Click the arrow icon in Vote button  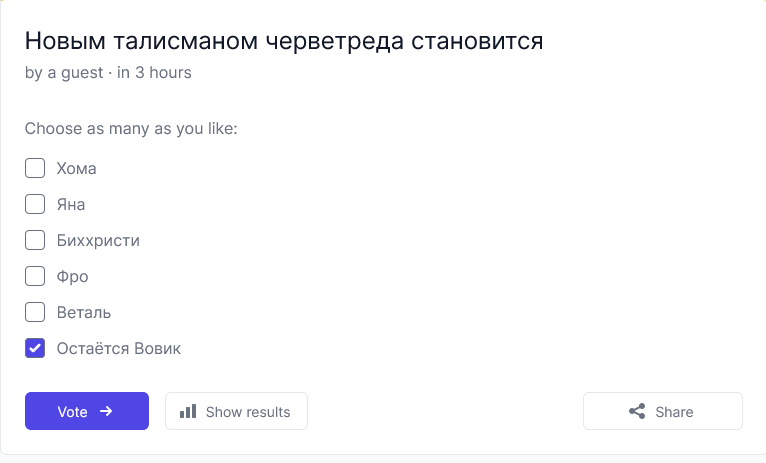coord(106,411)
